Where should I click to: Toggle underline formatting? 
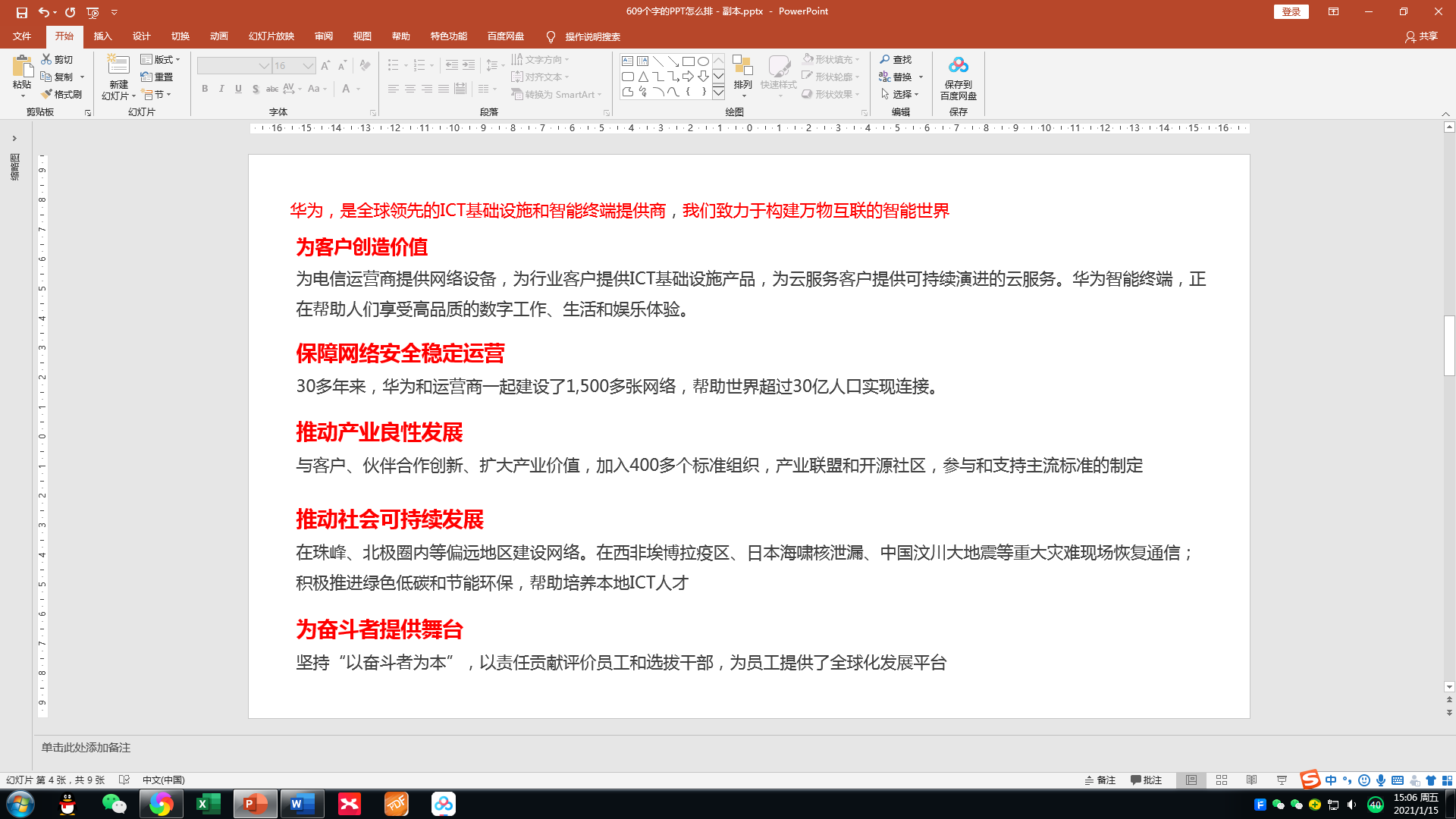(x=238, y=89)
